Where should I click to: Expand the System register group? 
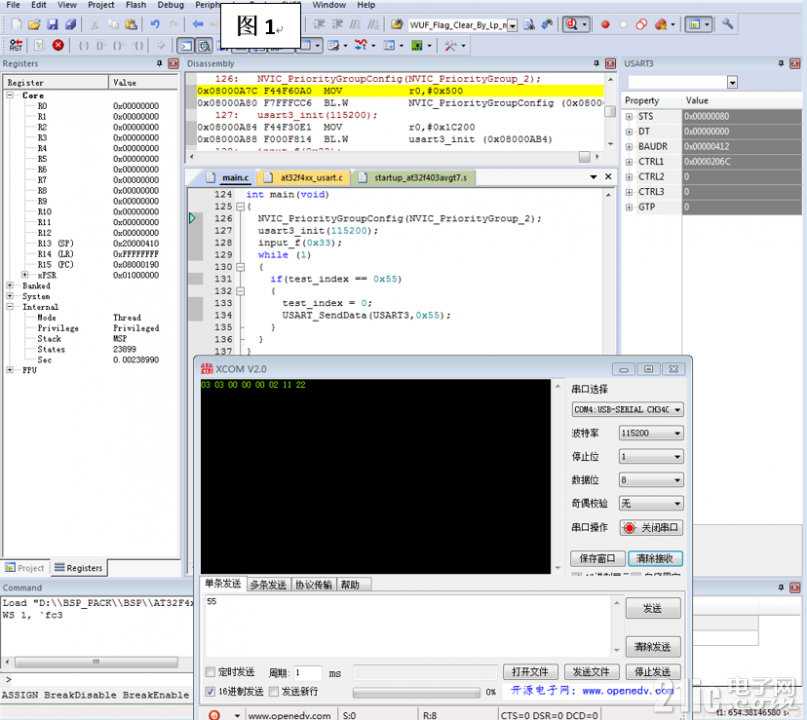10,296
